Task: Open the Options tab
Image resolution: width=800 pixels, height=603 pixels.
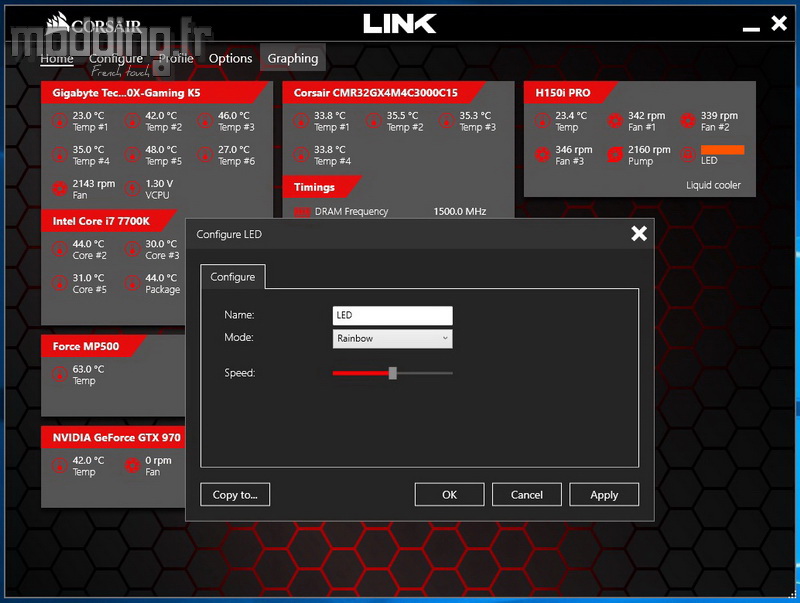Action: pos(230,59)
